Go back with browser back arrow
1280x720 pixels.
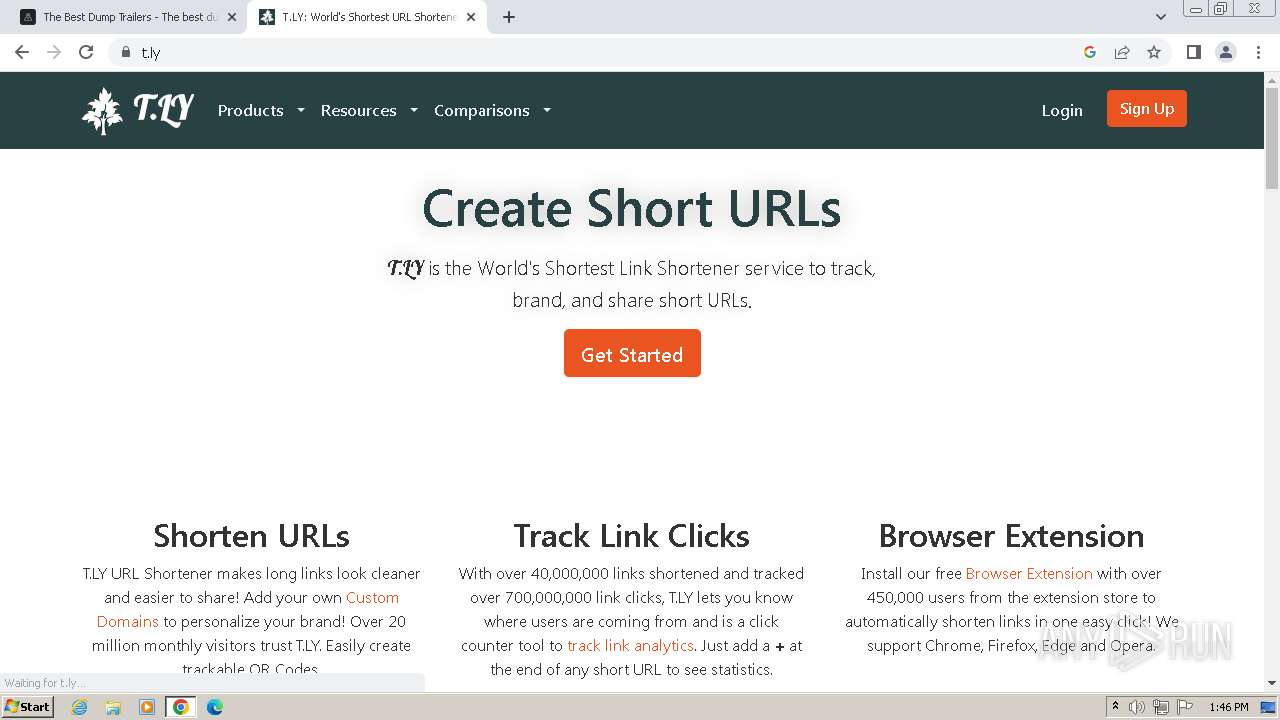(x=22, y=52)
